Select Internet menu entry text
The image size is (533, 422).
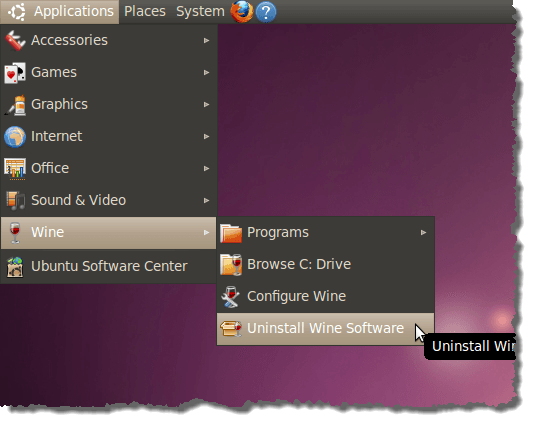coord(56,136)
